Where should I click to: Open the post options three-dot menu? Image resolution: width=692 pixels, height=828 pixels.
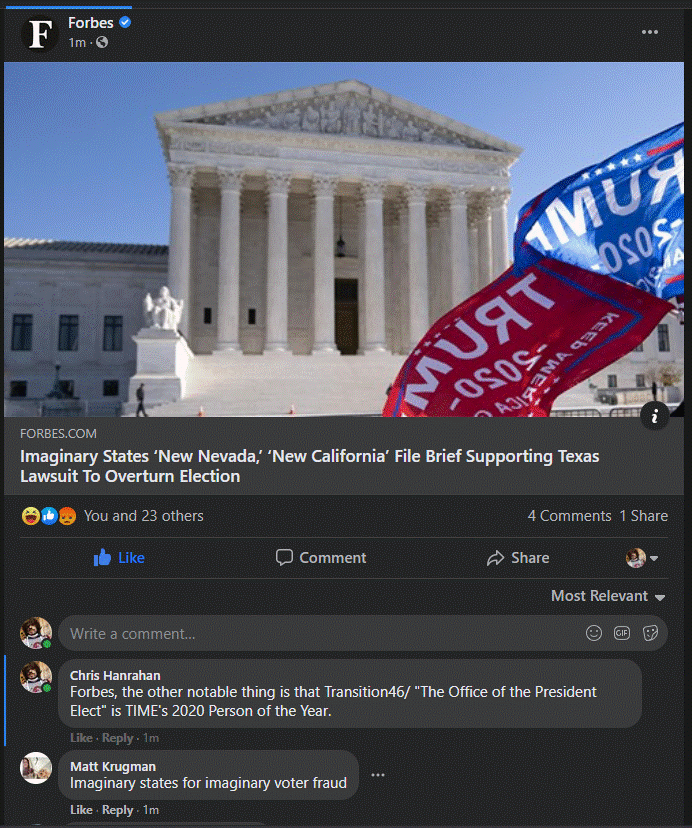click(x=649, y=32)
